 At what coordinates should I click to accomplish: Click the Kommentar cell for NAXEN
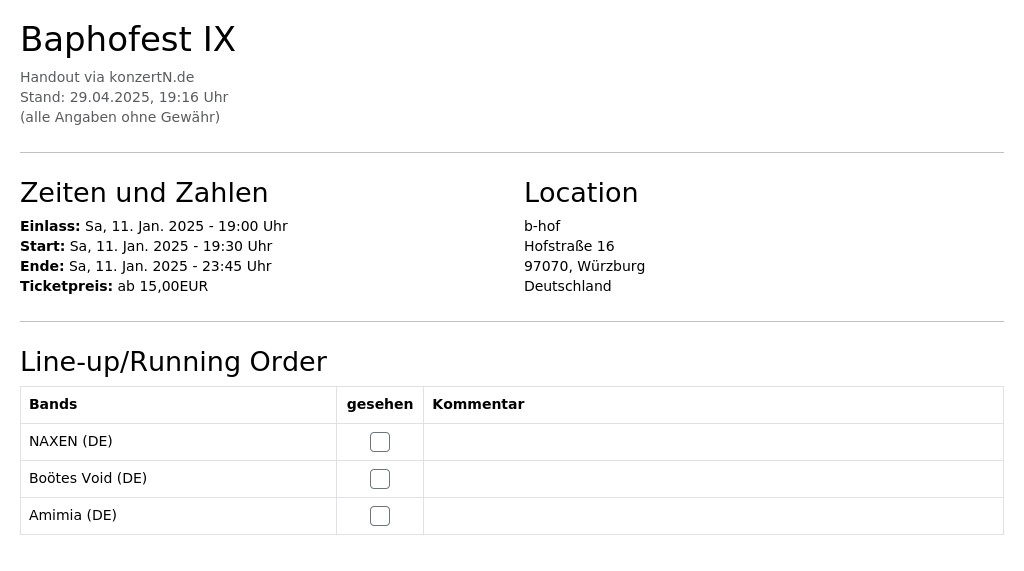click(x=713, y=442)
